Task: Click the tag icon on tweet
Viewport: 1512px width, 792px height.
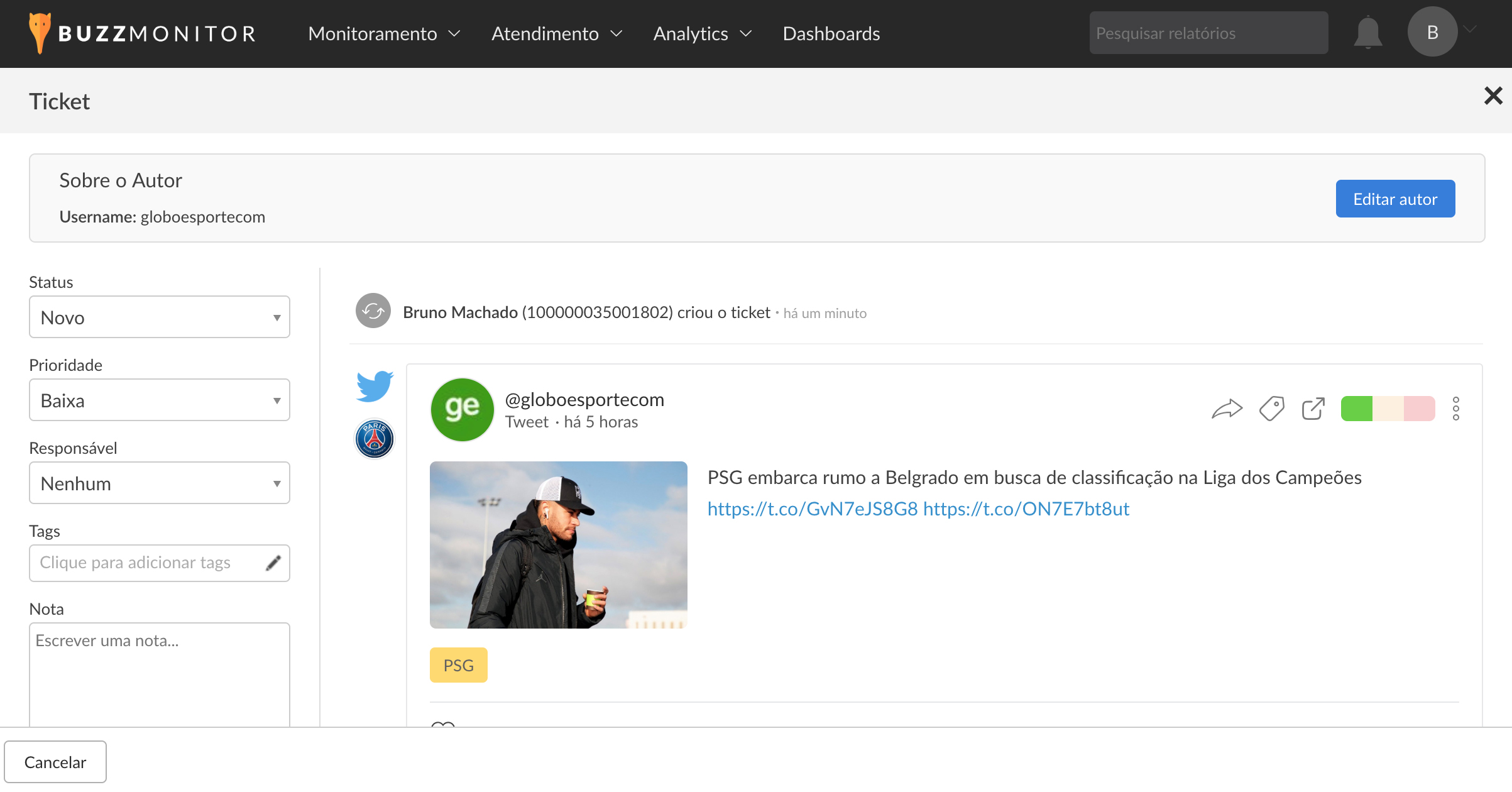Action: [1271, 409]
